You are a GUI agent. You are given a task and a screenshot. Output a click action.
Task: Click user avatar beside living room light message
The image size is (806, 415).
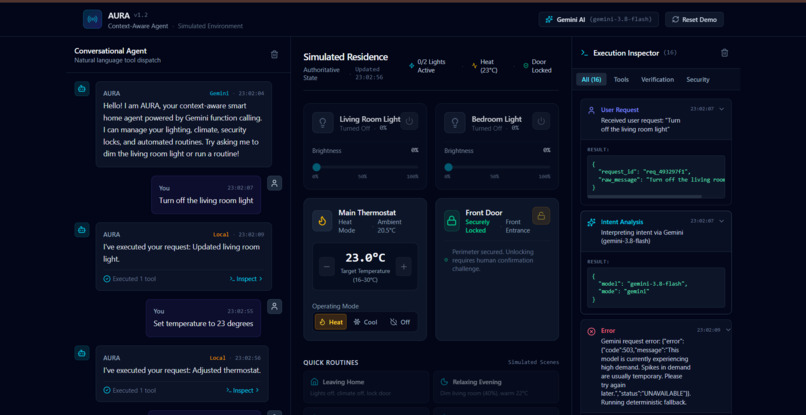(274, 183)
